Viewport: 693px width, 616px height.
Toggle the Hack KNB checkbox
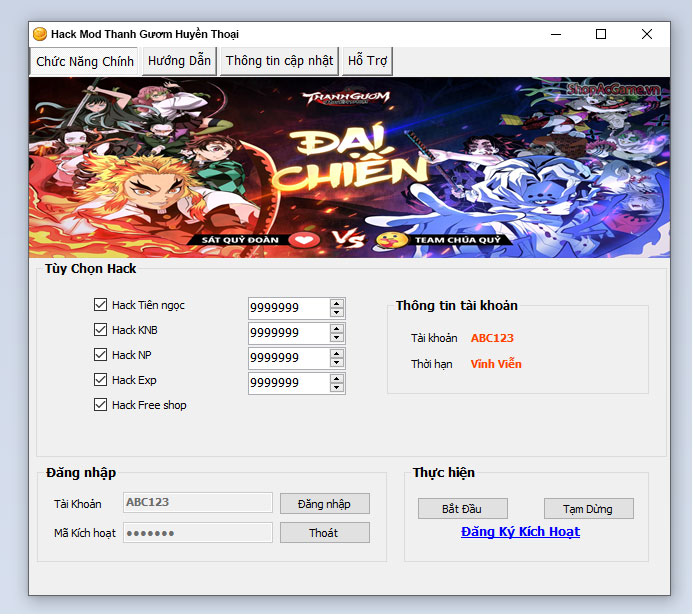tap(100, 330)
